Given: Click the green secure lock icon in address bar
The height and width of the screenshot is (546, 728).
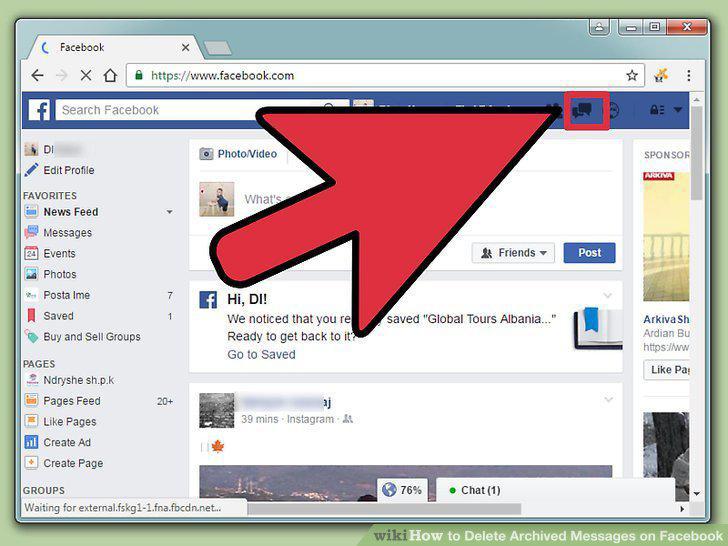Looking at the screenshot, I should coord(138,75).
